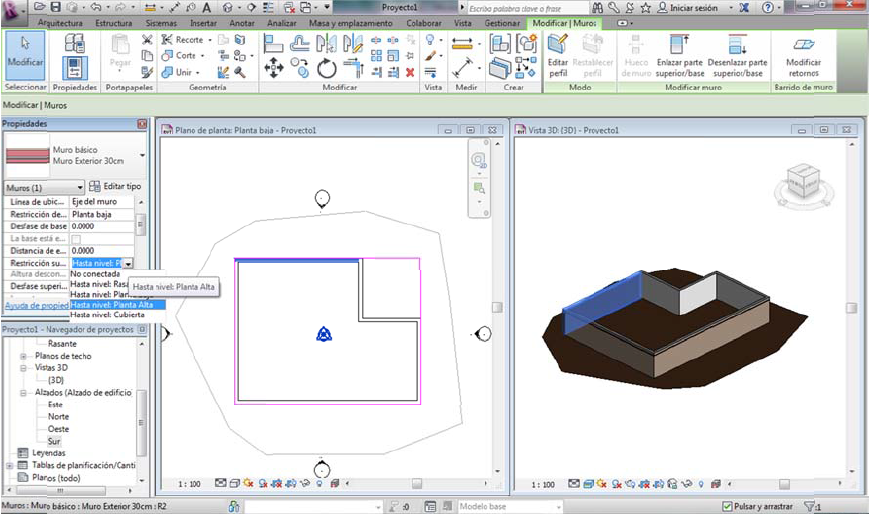Open the Unir dropdown arrow

coord(197,73)
